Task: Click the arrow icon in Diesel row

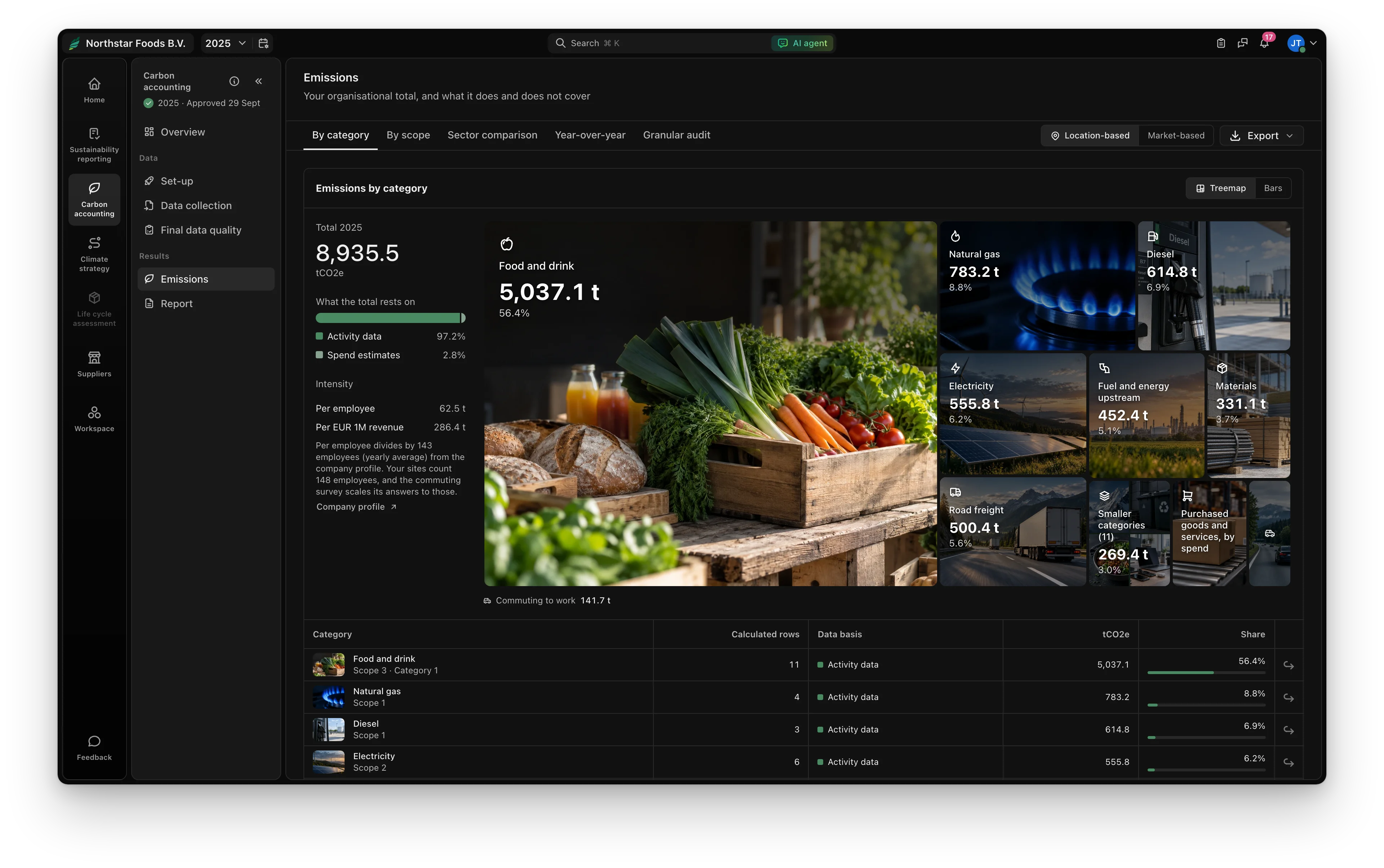Action: [x=1289, y=730]
